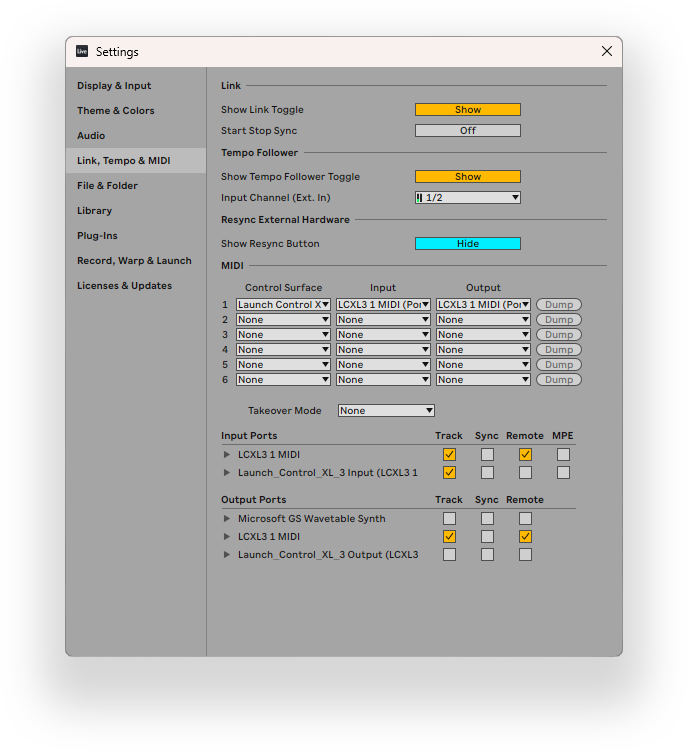Open Input dropdown in row 6
The width and height of the screenshot is (688, 751).
coord(383,380)
